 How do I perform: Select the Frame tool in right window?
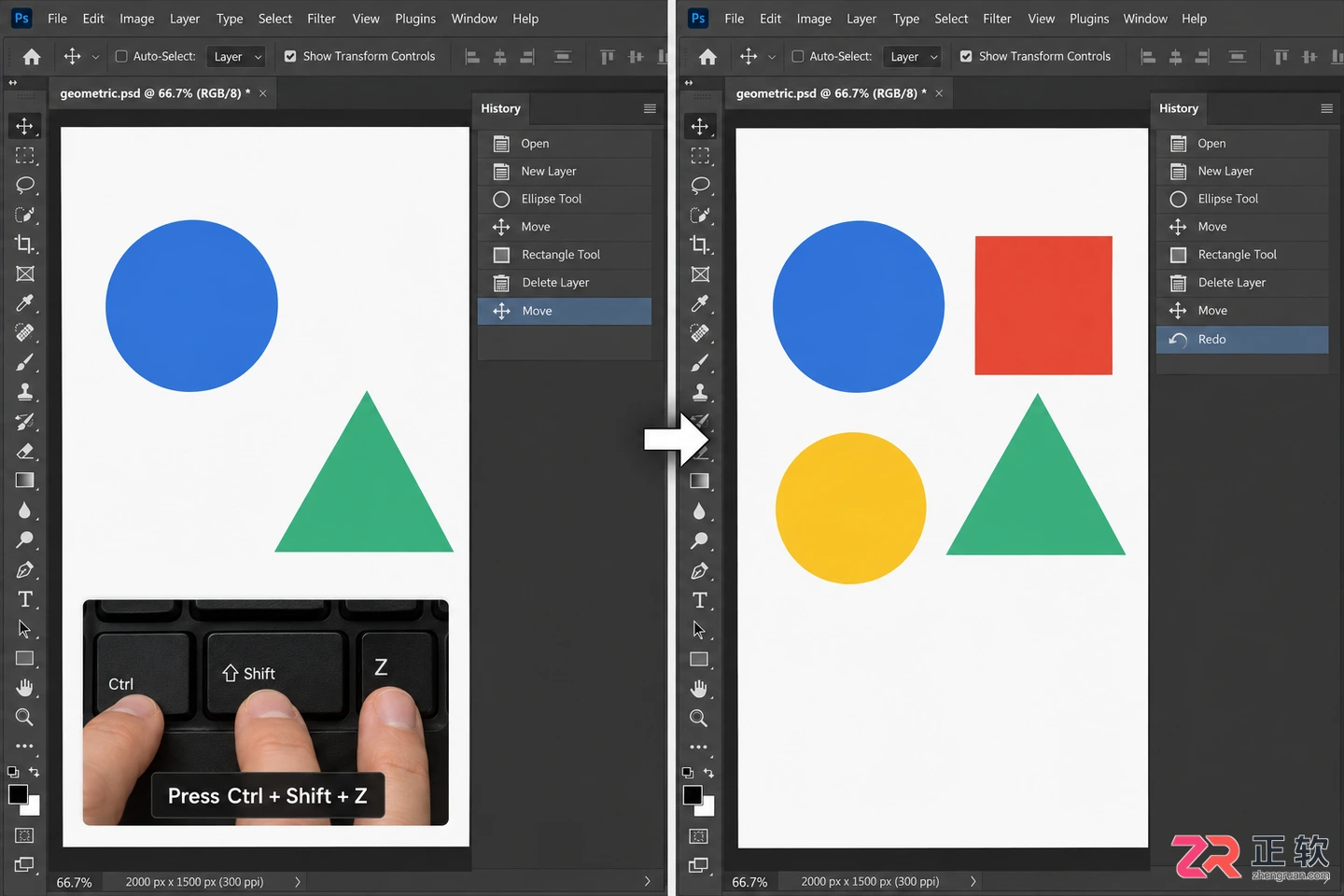(700, 273)
